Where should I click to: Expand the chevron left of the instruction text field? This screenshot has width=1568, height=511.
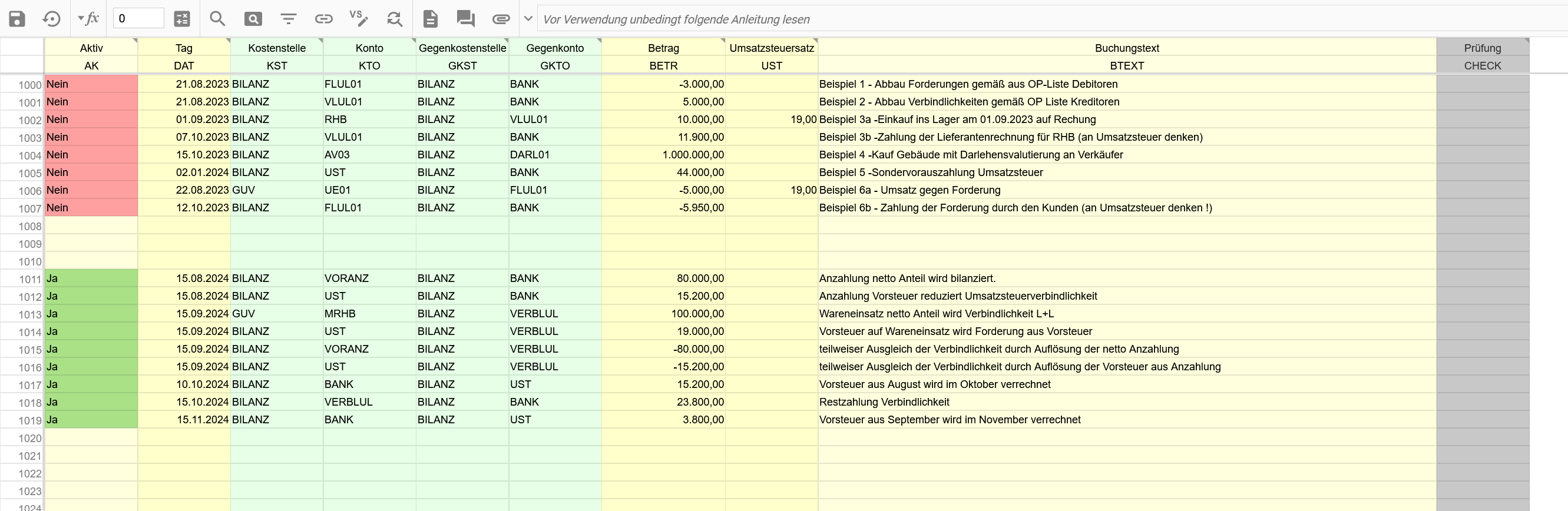[528, 19]
